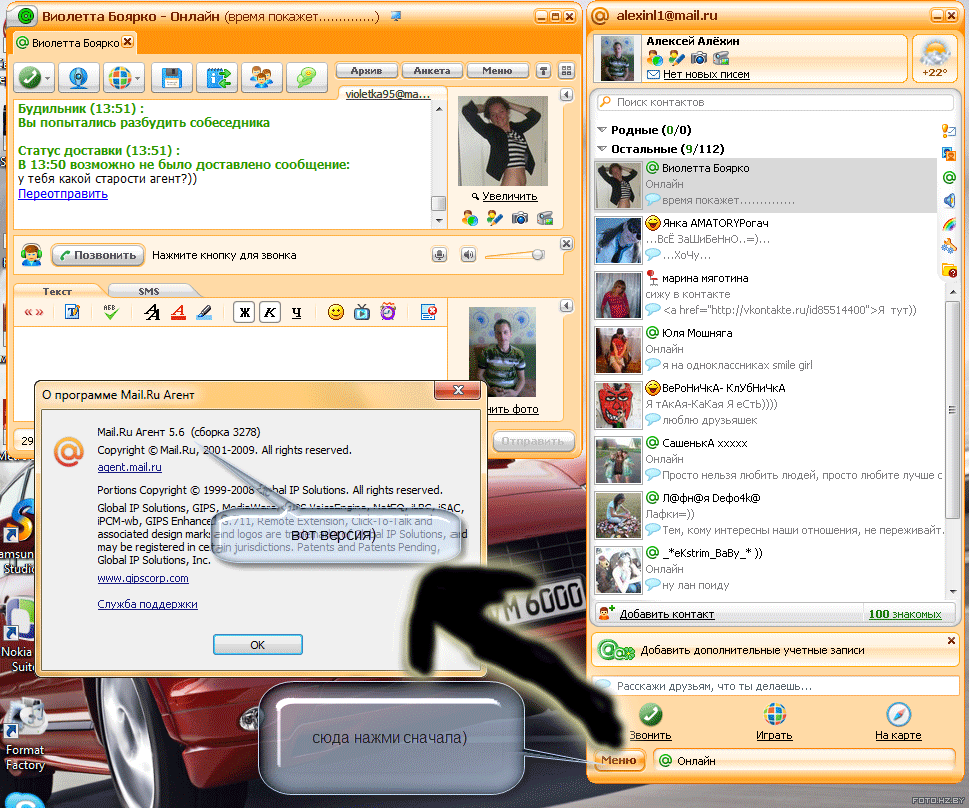
Task: Click the green phone call icon in chat toolbar
Action: [30, 77]
